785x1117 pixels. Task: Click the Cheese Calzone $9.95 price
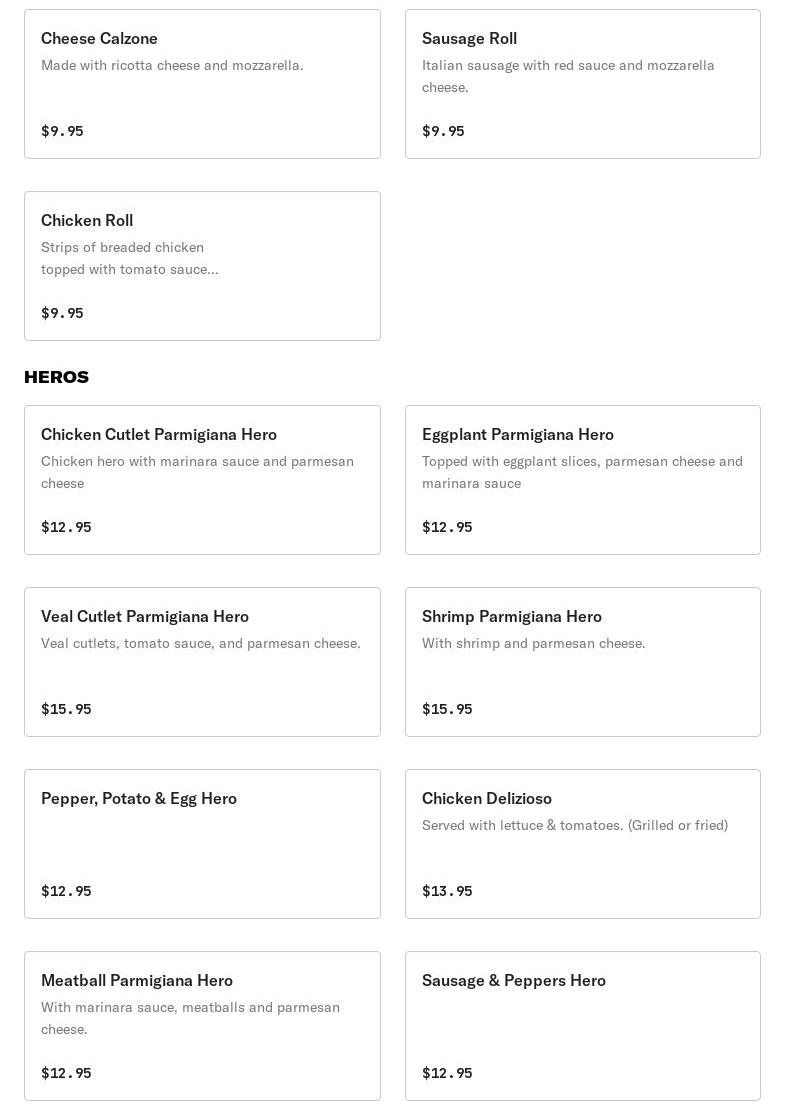(x=62, y=131)
